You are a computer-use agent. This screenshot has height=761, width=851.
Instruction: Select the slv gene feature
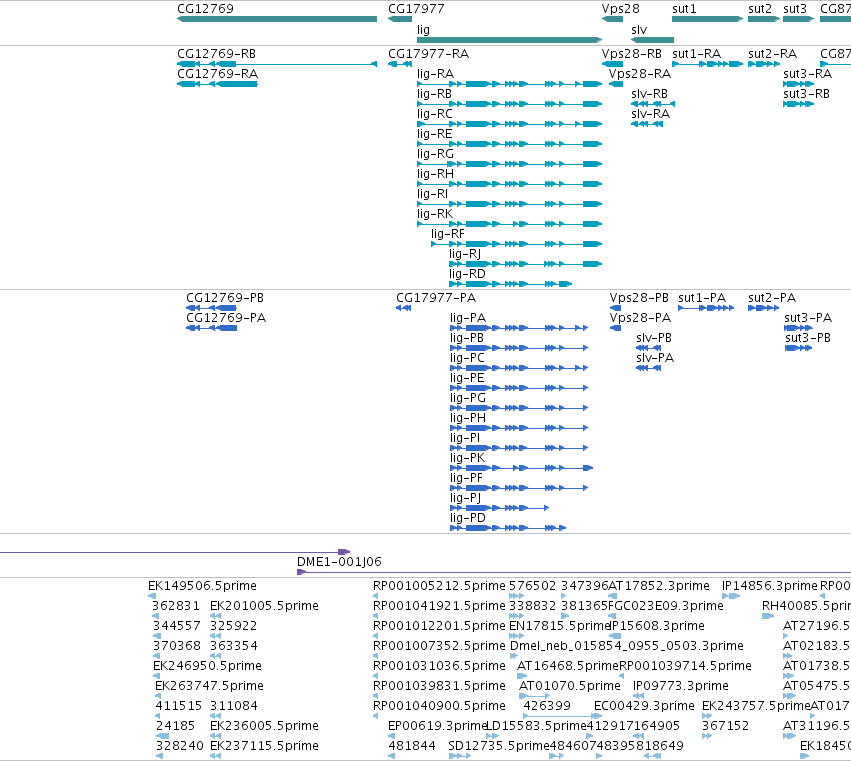[652, 40]
